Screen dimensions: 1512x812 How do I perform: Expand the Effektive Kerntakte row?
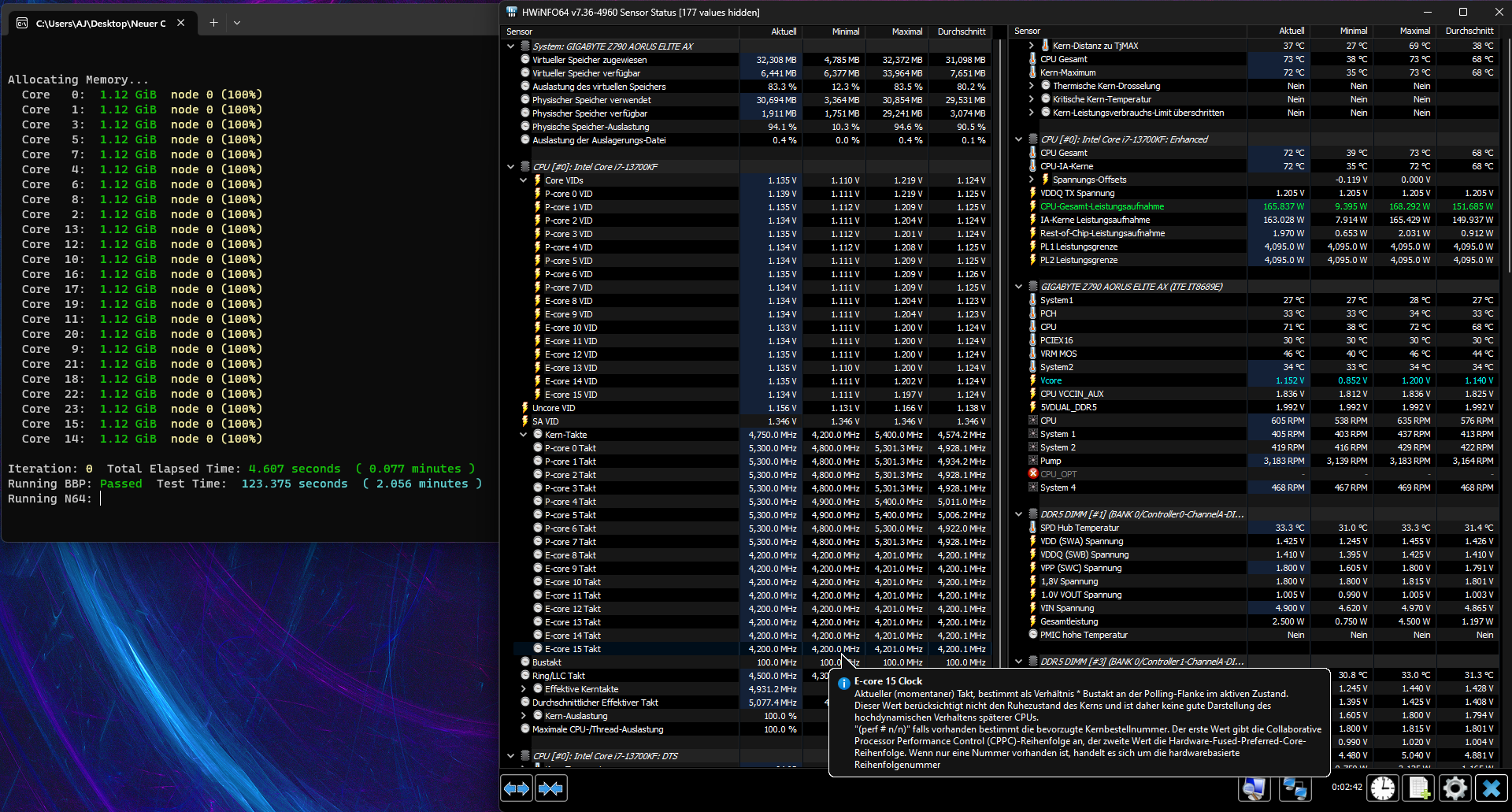(x=524, y=689)
